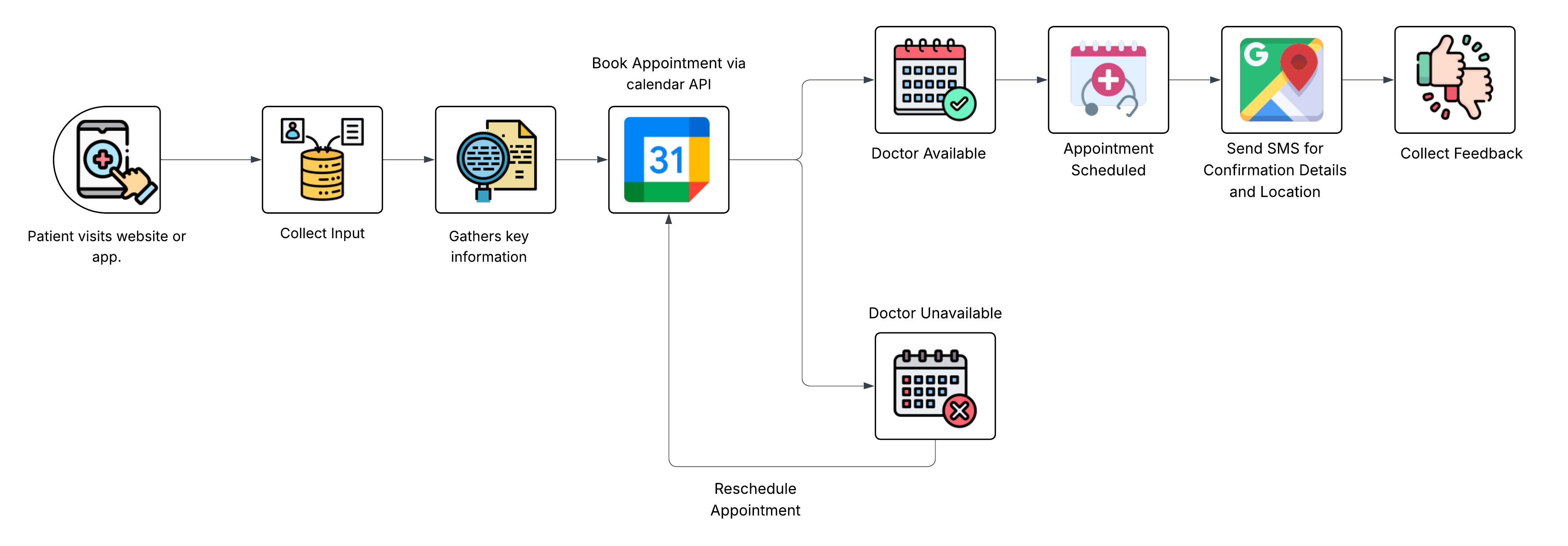Select the Collect Input database icon

click(322, 160)
